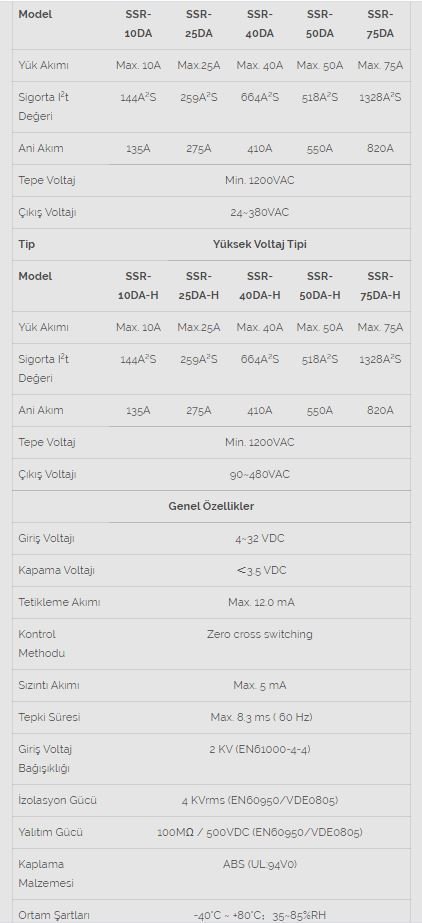Click the Tepki Süresi row label
Viewport: 422px width, 923px height.
click(49, 718)
